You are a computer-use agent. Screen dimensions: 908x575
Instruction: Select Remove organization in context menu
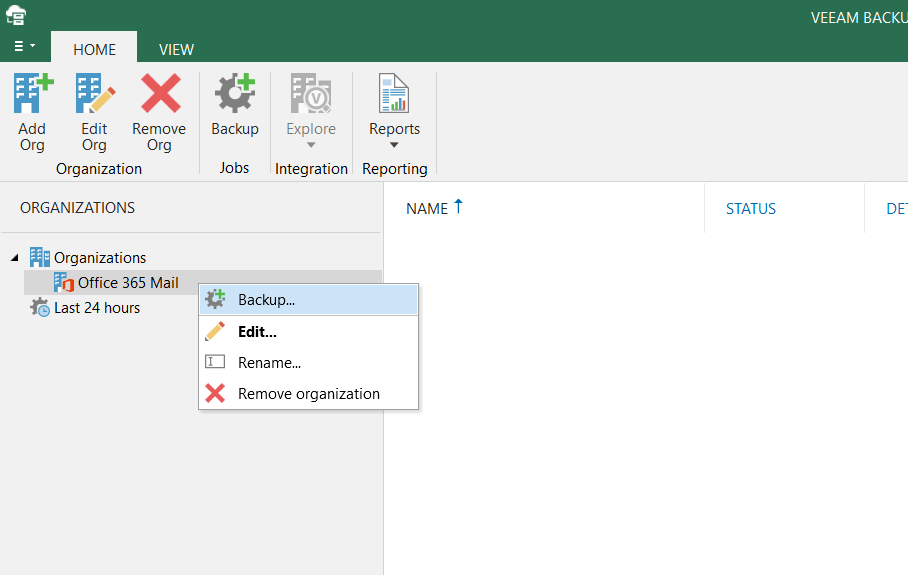308,394
